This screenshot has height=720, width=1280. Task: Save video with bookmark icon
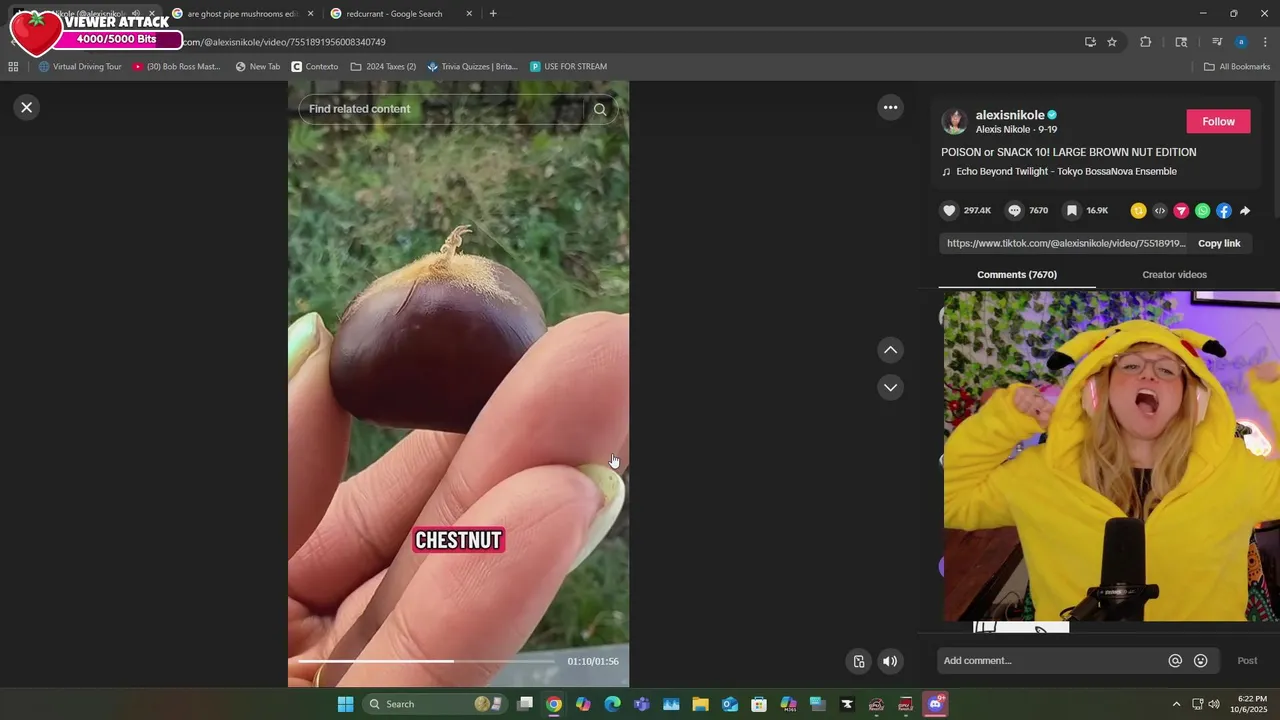coord(1072,210)
